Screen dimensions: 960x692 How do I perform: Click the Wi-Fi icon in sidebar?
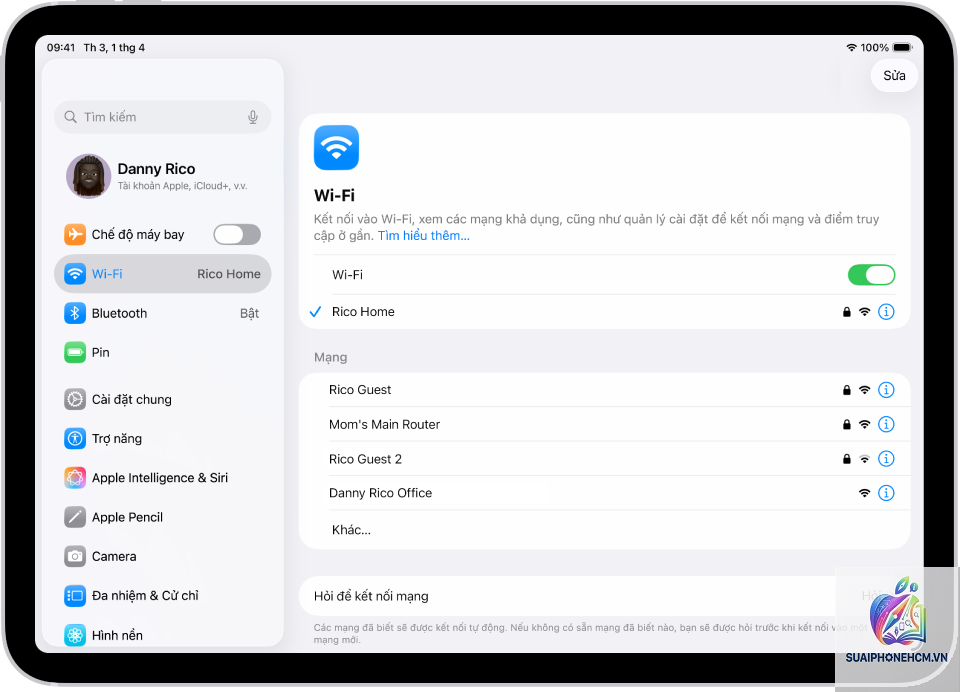point(75,274)
